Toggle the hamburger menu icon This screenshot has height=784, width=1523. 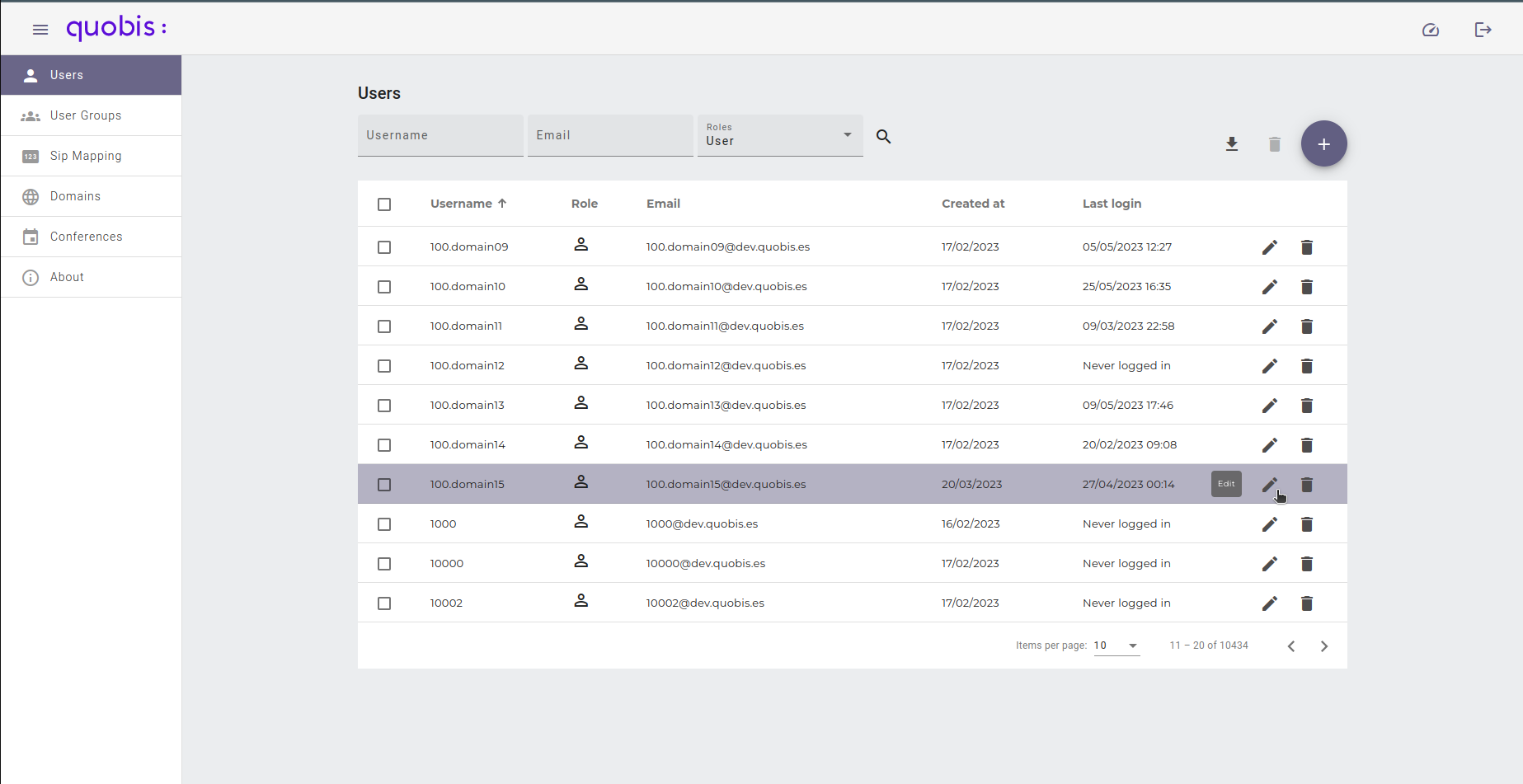pyautogui.click(x=40, y=30)
